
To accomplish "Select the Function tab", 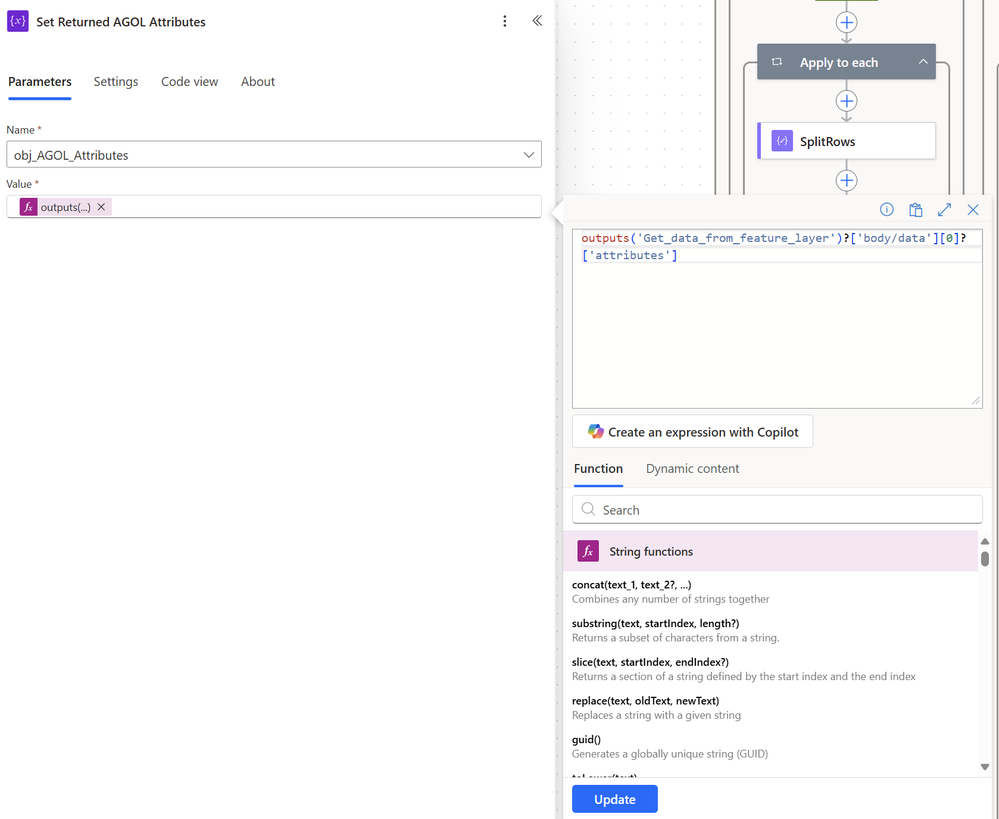I will tap(598, 468).
